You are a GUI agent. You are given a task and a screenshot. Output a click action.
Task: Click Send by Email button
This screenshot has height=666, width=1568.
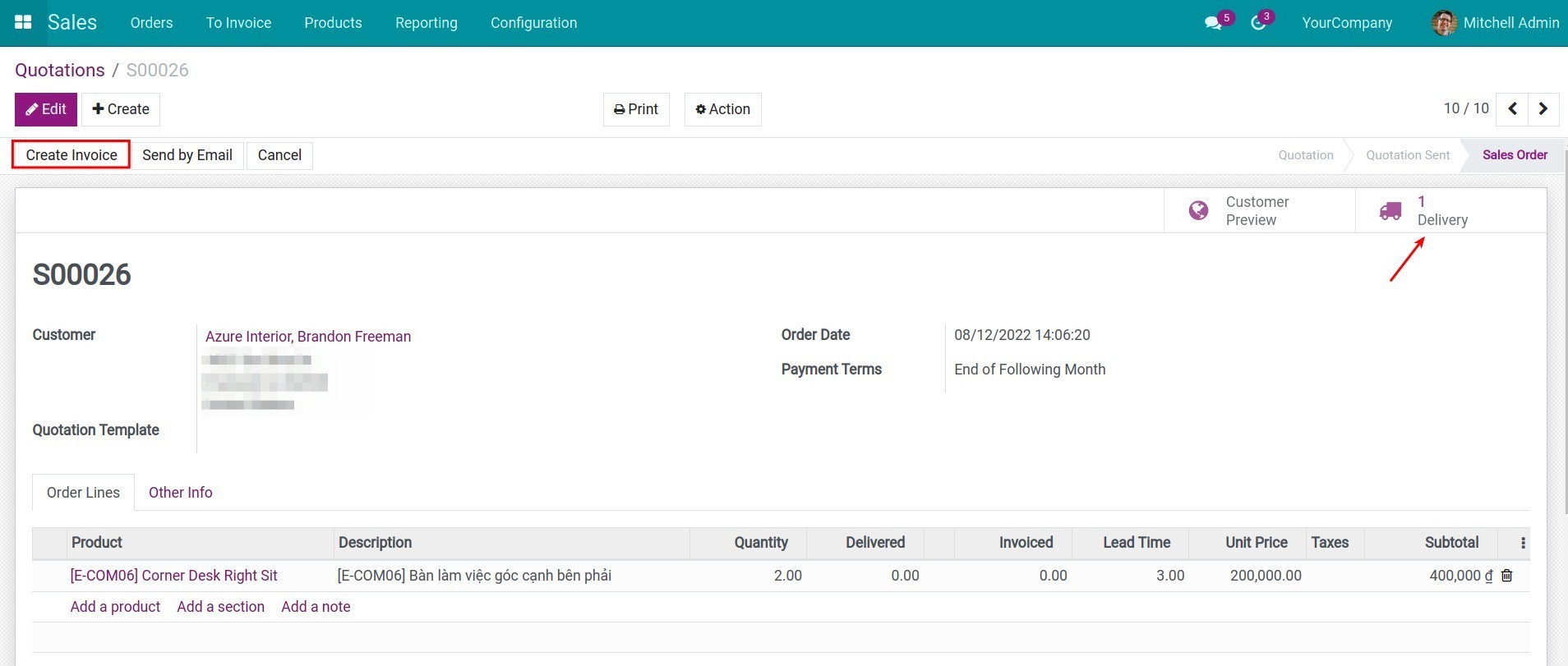[187, 155]
